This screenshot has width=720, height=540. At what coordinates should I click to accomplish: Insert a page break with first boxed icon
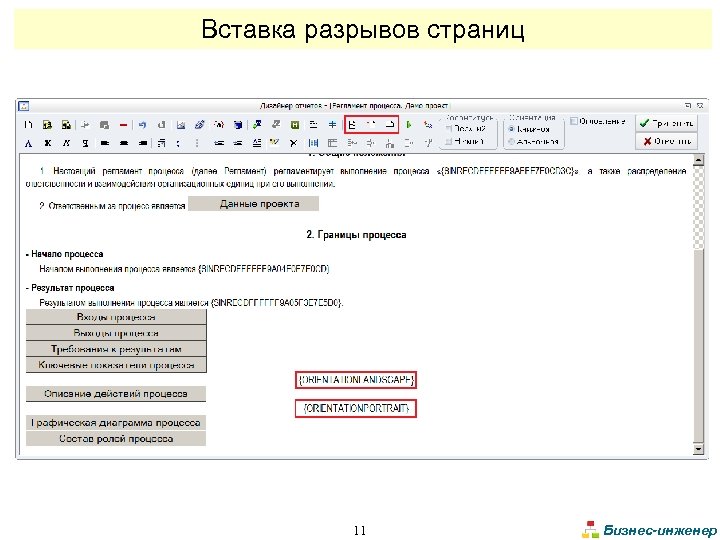tap(352, 124)
